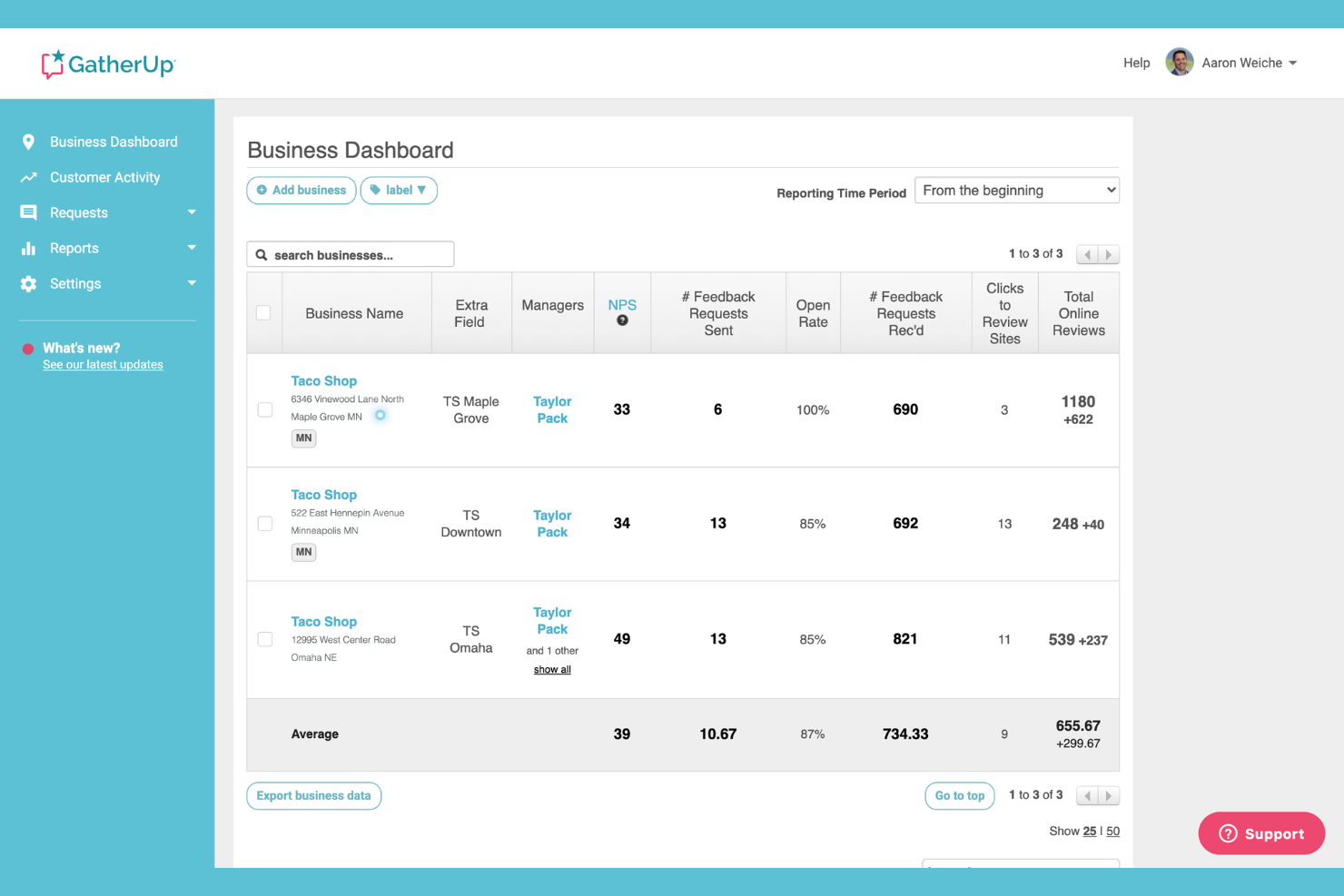Image resolution: width=1344 pixels, height=896 pixels.
Task: Click the Settings gear icon
Action: (x=28, y=283)
